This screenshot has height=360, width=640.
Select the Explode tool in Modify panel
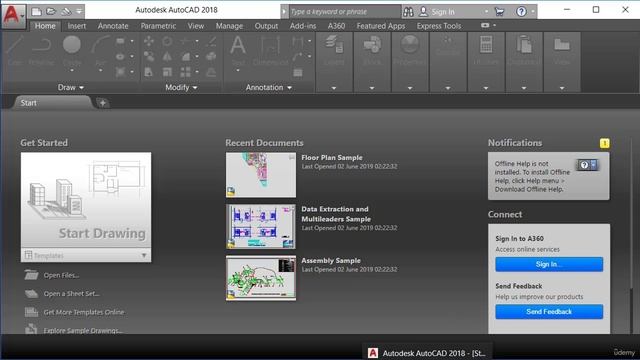coord(211,56)
